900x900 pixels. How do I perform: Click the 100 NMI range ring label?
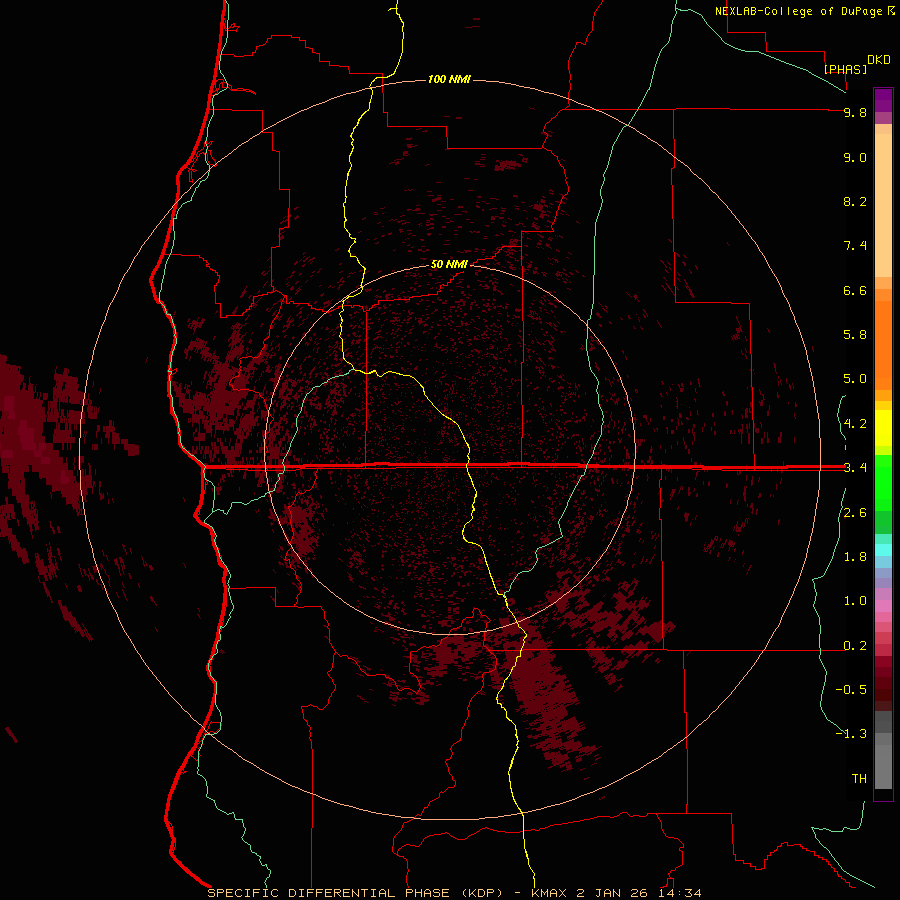point(449,79)
